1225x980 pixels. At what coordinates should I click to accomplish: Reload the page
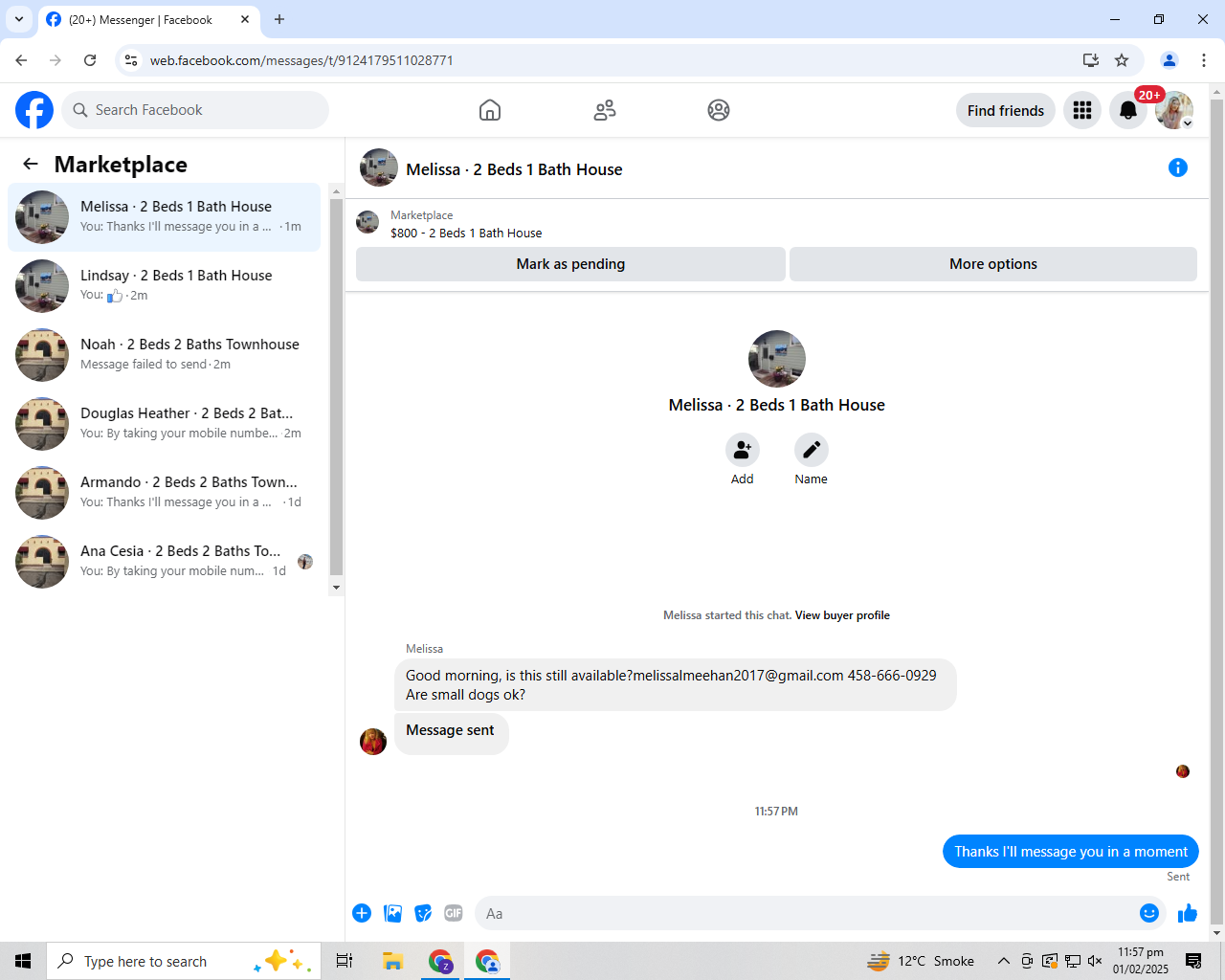(x=90, y=60)
